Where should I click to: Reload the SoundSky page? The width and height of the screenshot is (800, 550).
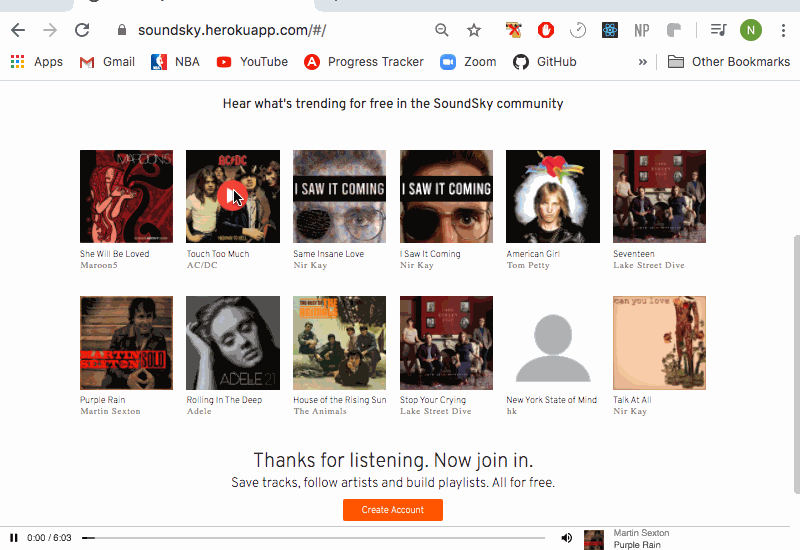tap(82, 30)
